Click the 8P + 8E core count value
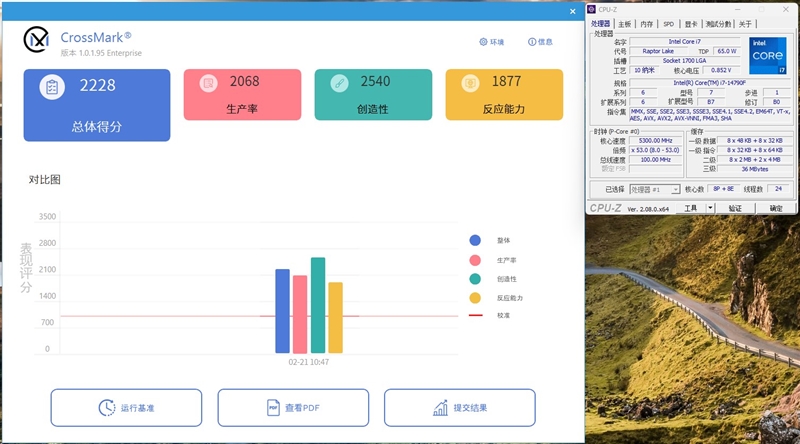The width and height of the screenshot is (800, 444). coord(723,189)
